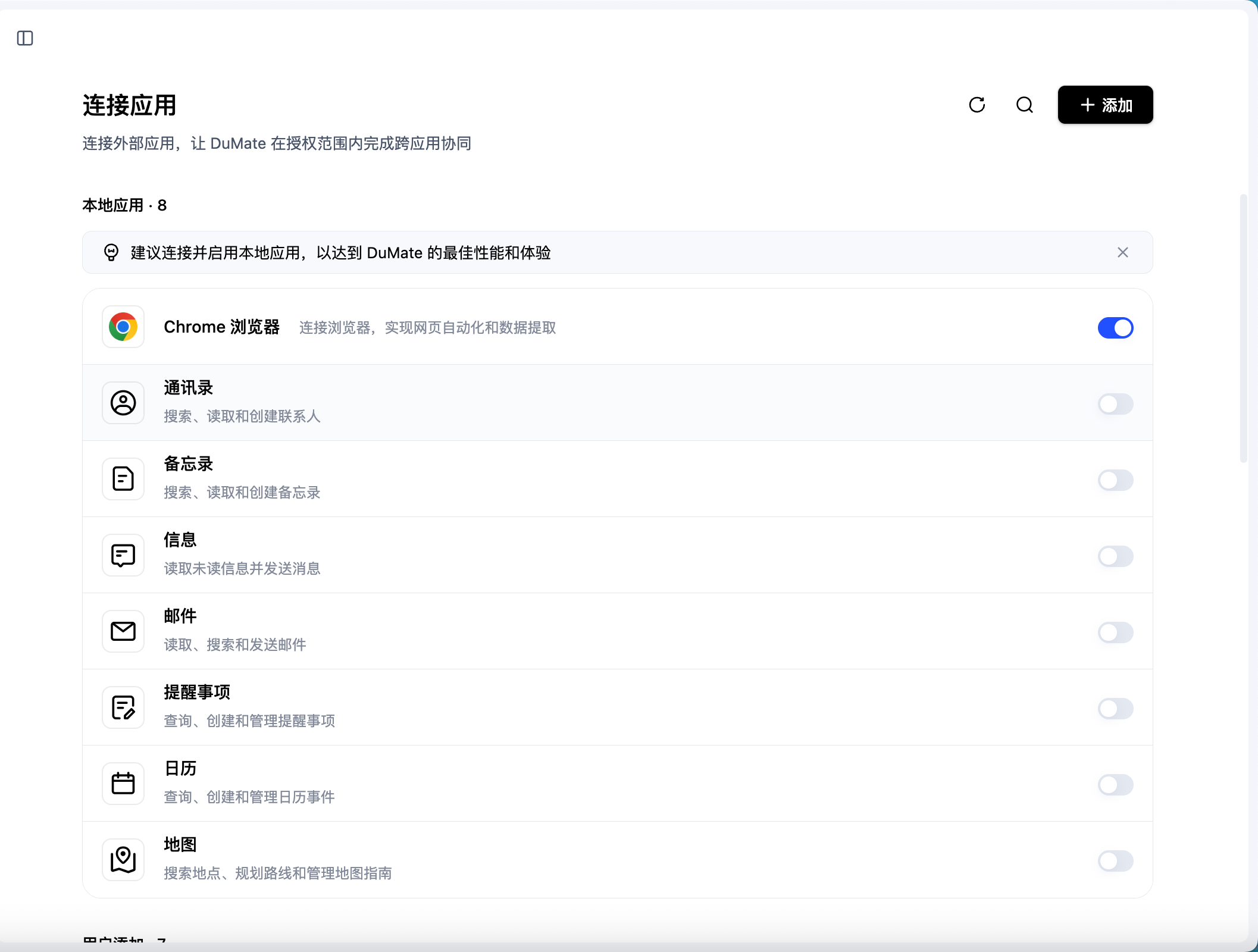Click the vertical scrollbar on right edge

(x=1243, y=328)
